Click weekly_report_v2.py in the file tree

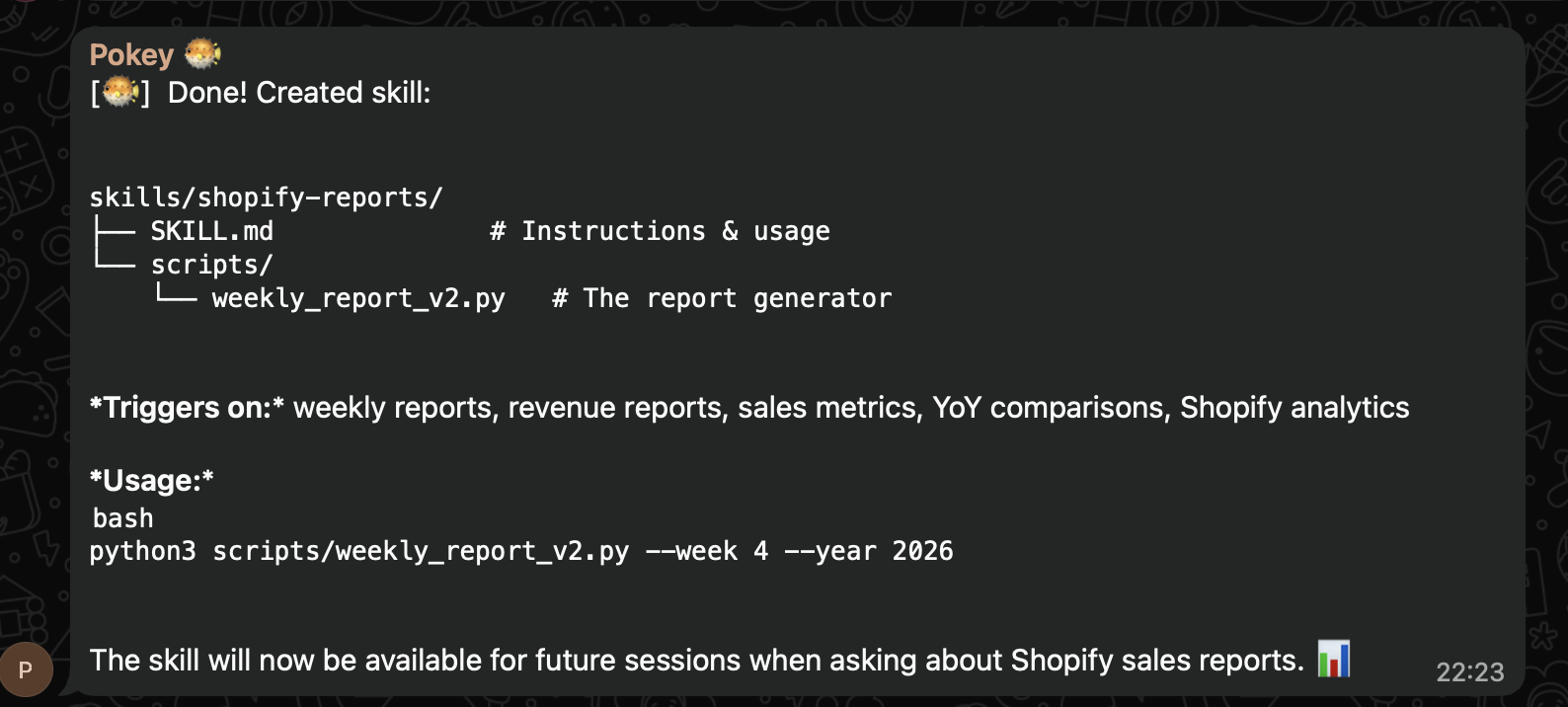point(357,298)
